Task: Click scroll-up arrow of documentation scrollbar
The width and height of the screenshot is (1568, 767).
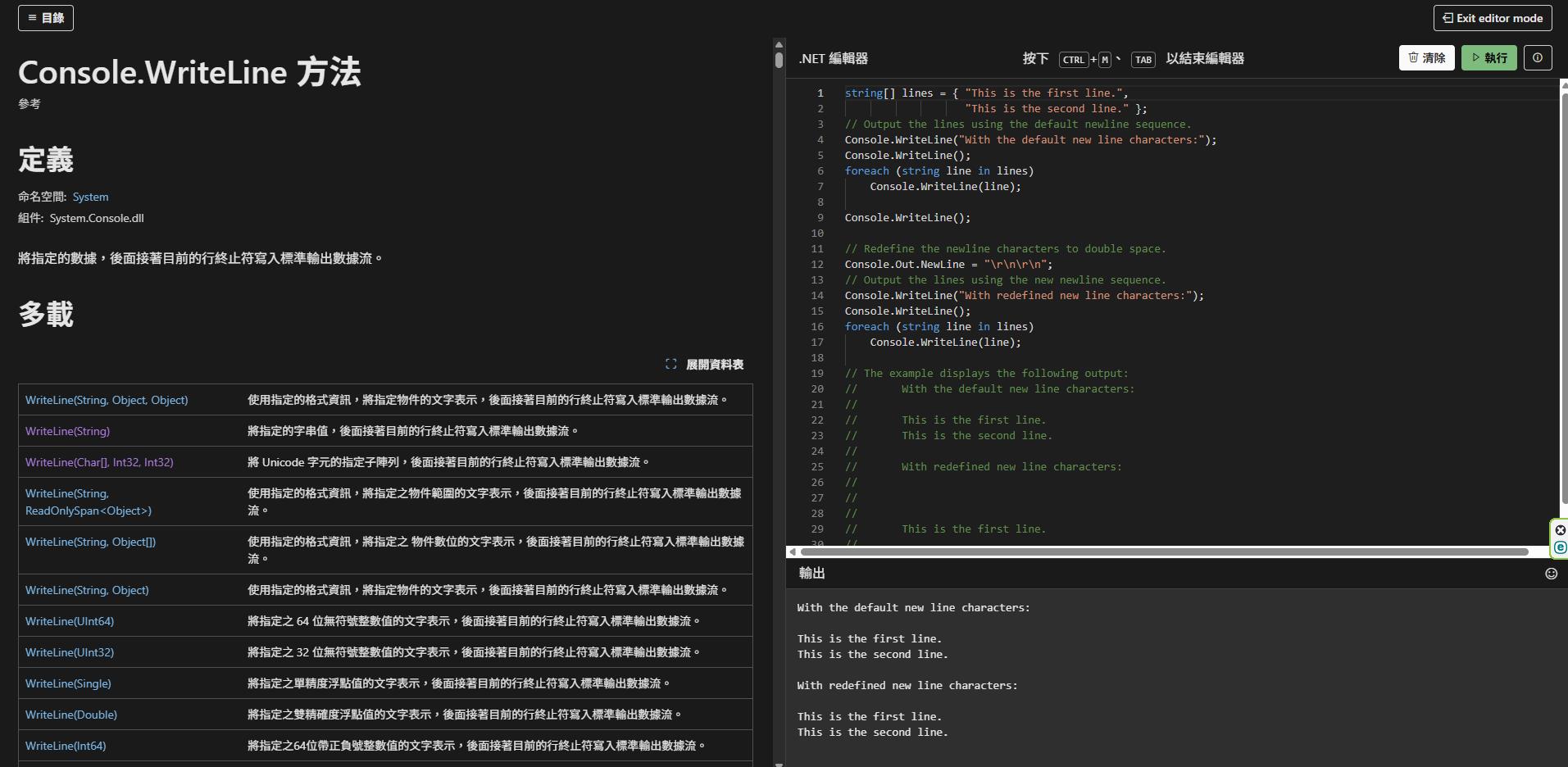Action: 779,44
